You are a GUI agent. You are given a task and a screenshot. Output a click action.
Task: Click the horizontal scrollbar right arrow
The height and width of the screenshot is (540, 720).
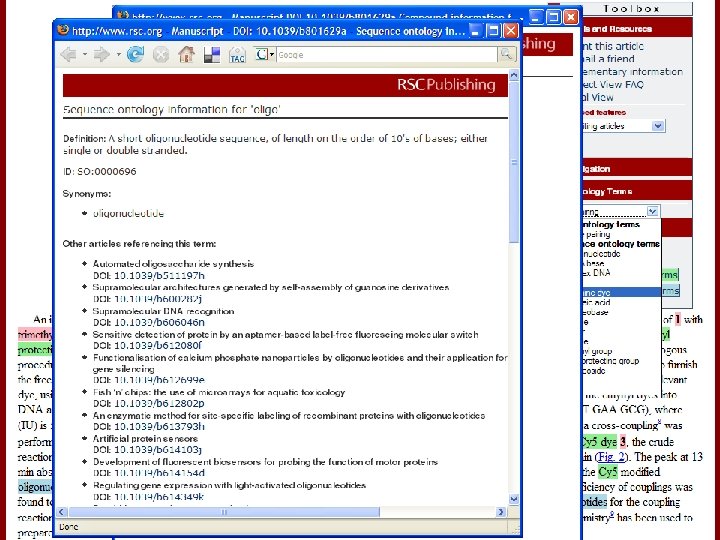click(501, 512)
